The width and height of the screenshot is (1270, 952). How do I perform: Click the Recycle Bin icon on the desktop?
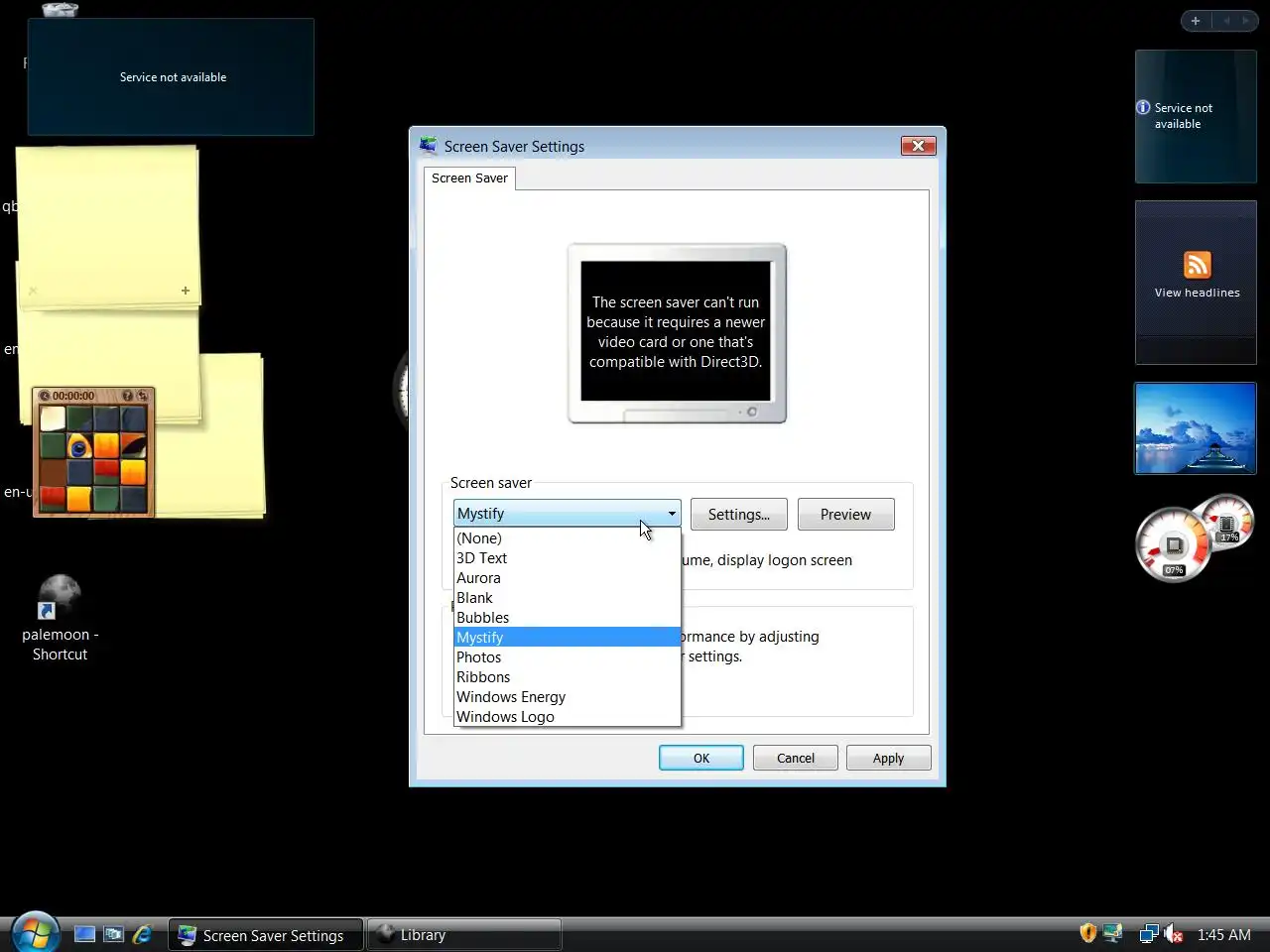60,10
